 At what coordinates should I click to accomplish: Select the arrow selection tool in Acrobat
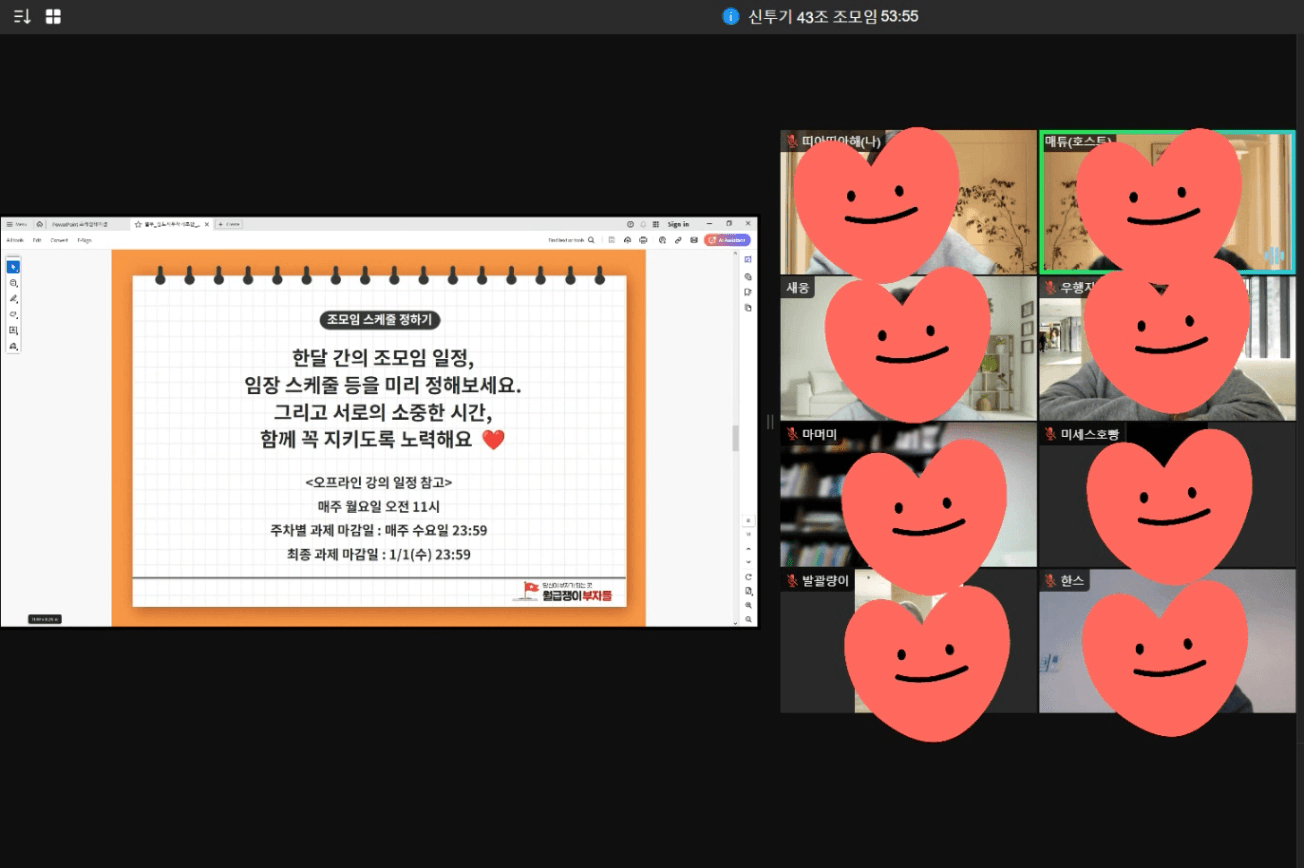point(13,267)
